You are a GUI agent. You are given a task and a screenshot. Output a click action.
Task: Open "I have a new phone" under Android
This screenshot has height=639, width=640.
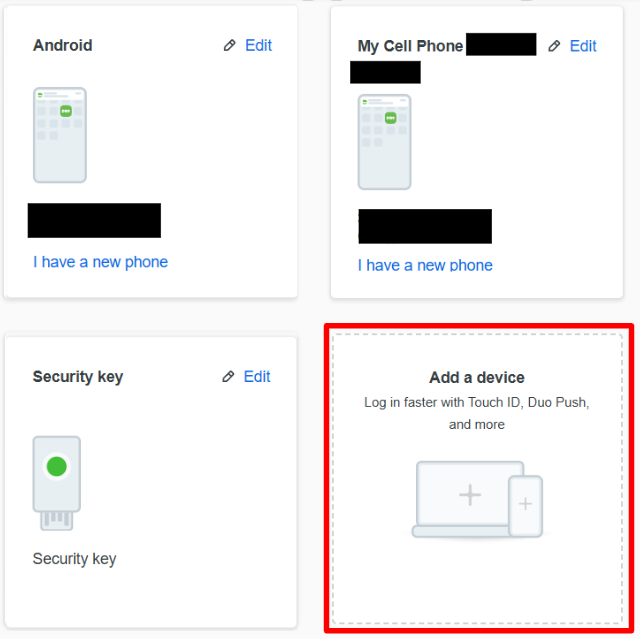100,262
